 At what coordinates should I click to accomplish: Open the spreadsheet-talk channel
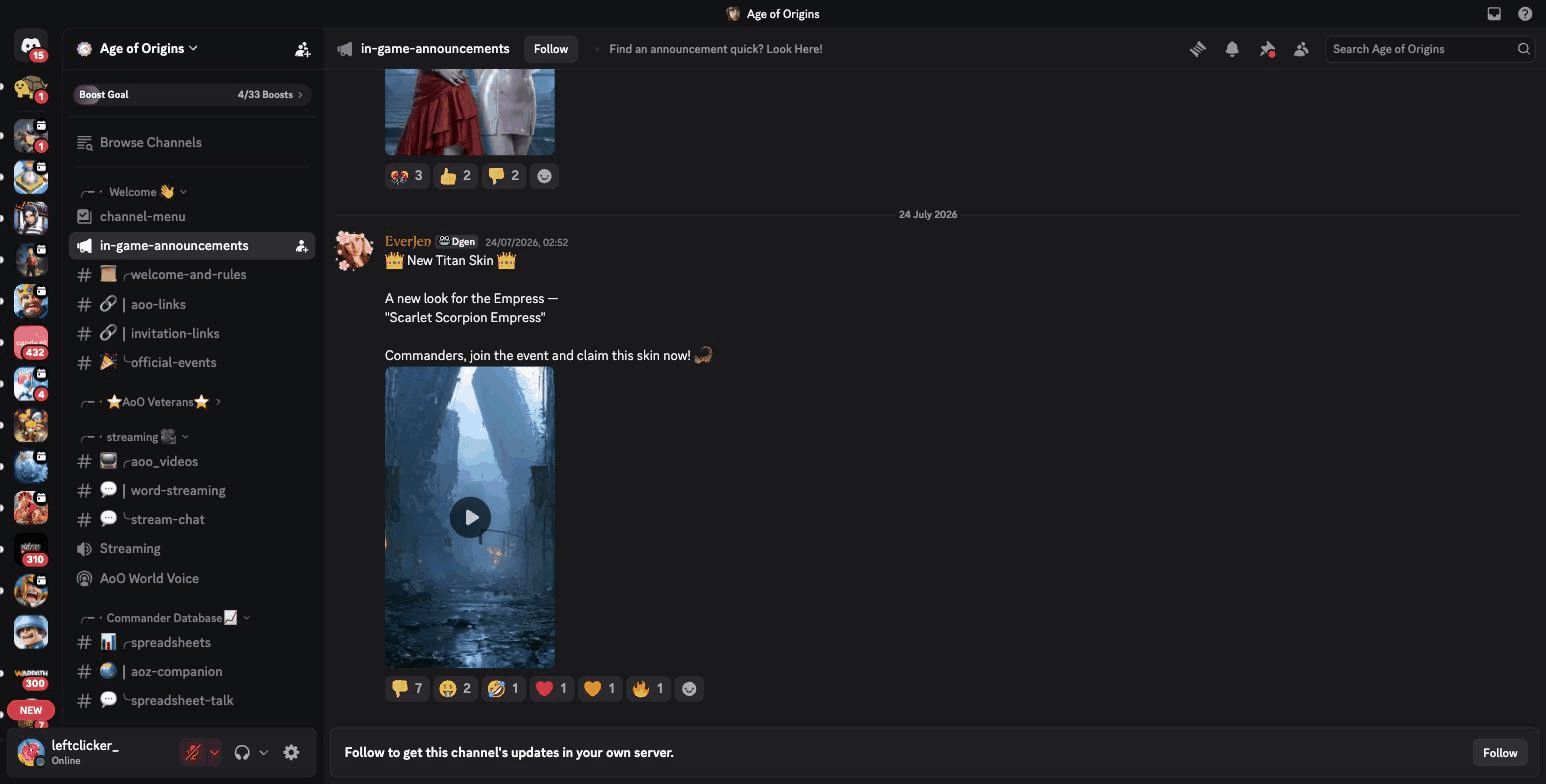192,701
